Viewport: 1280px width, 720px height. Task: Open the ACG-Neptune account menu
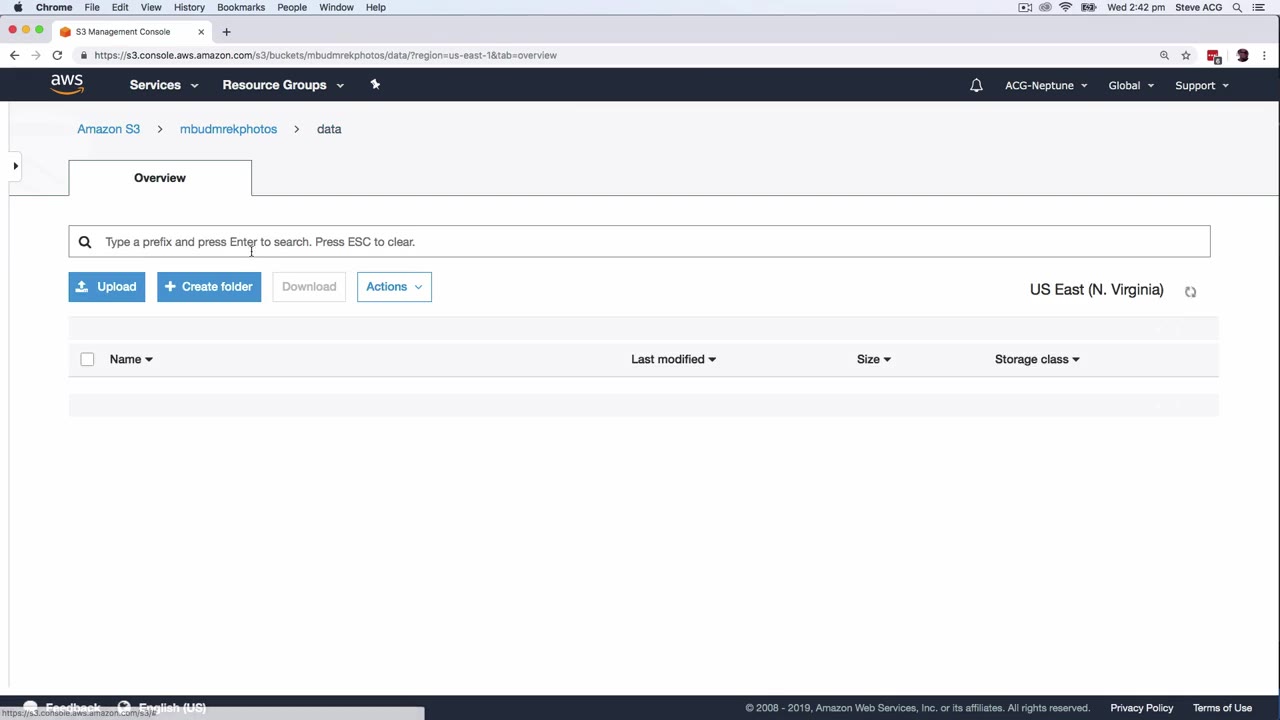click(1046, 85)
